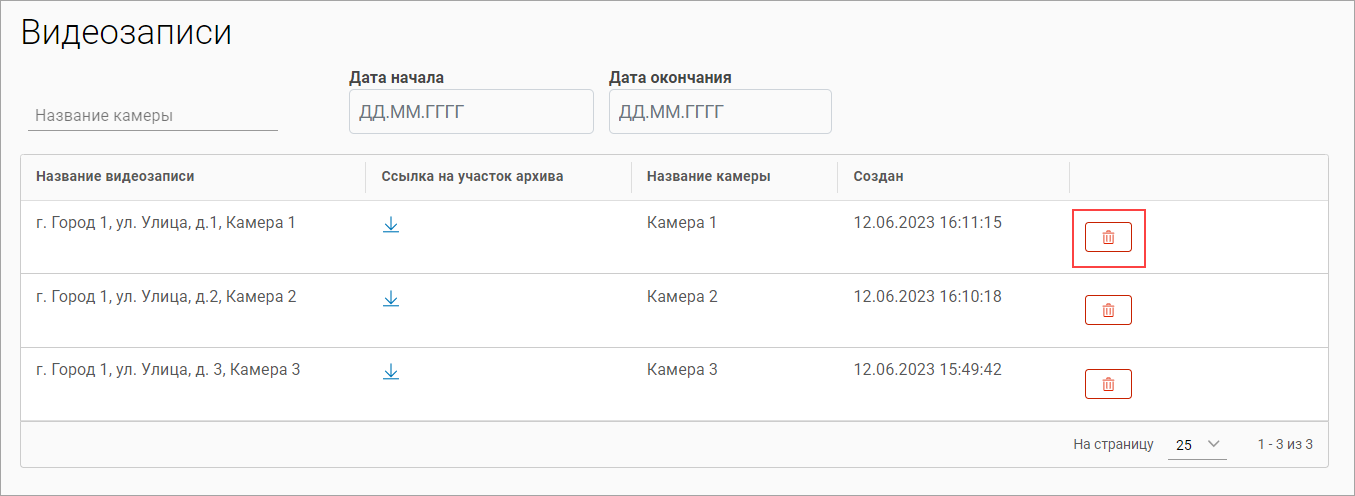Click the Видеозаписи page heading
The width and height of the screenshot is (1355, 496).
[x=126, y=32]
